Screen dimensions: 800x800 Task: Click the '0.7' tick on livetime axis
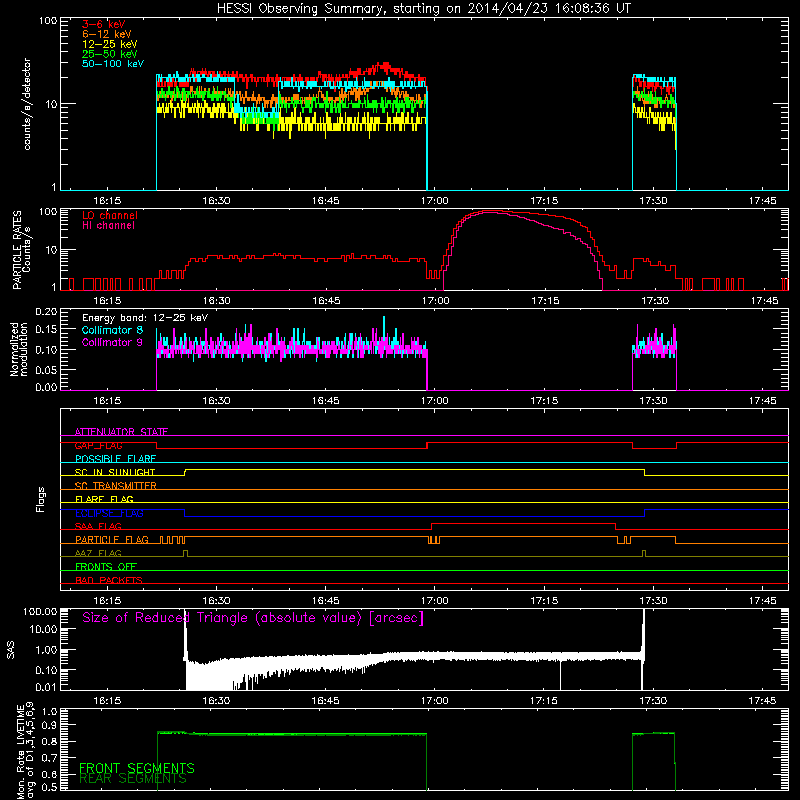point(49,758)
